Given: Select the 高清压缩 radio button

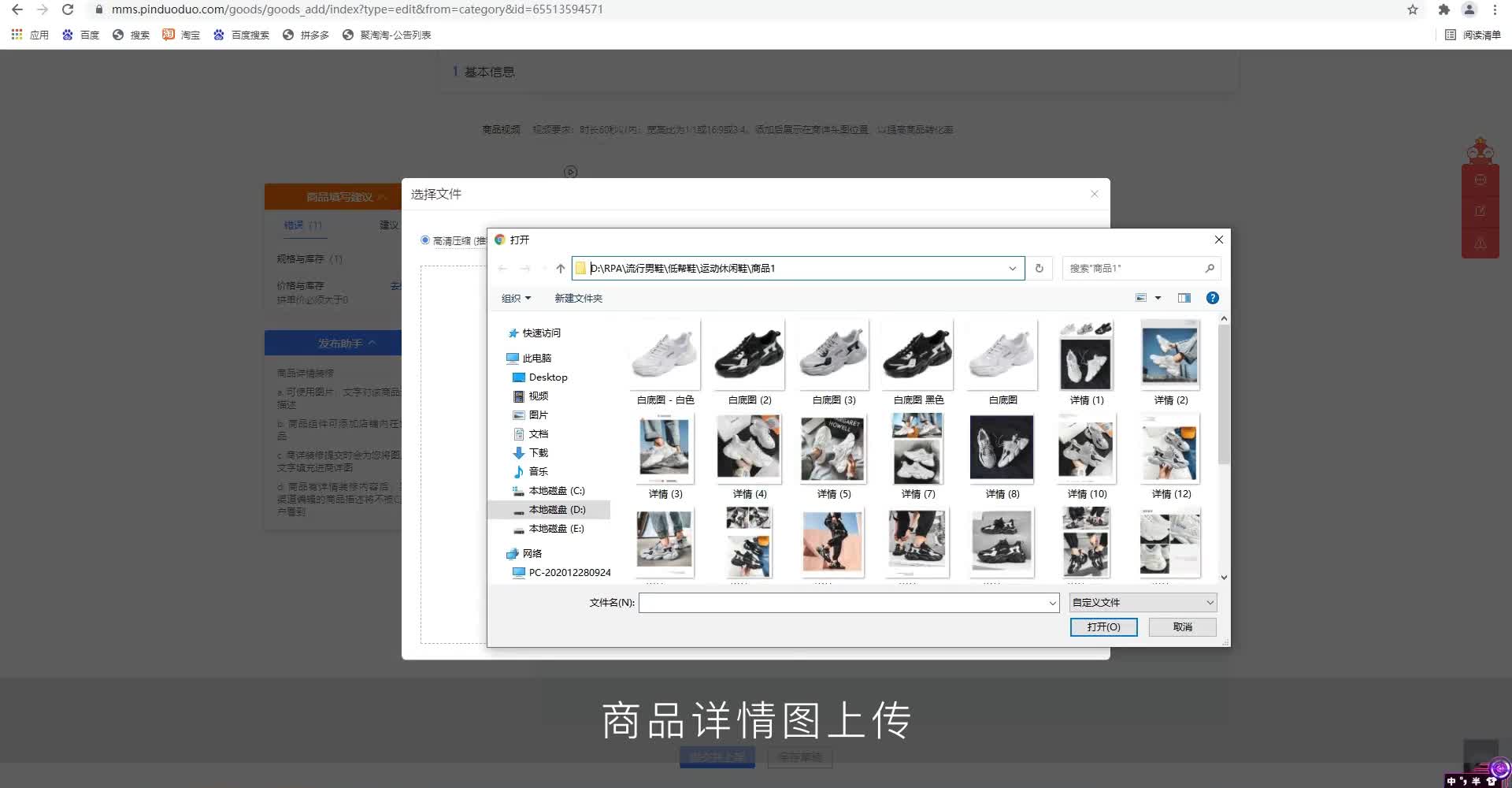Looking at the screenshot, I should 425,240.
